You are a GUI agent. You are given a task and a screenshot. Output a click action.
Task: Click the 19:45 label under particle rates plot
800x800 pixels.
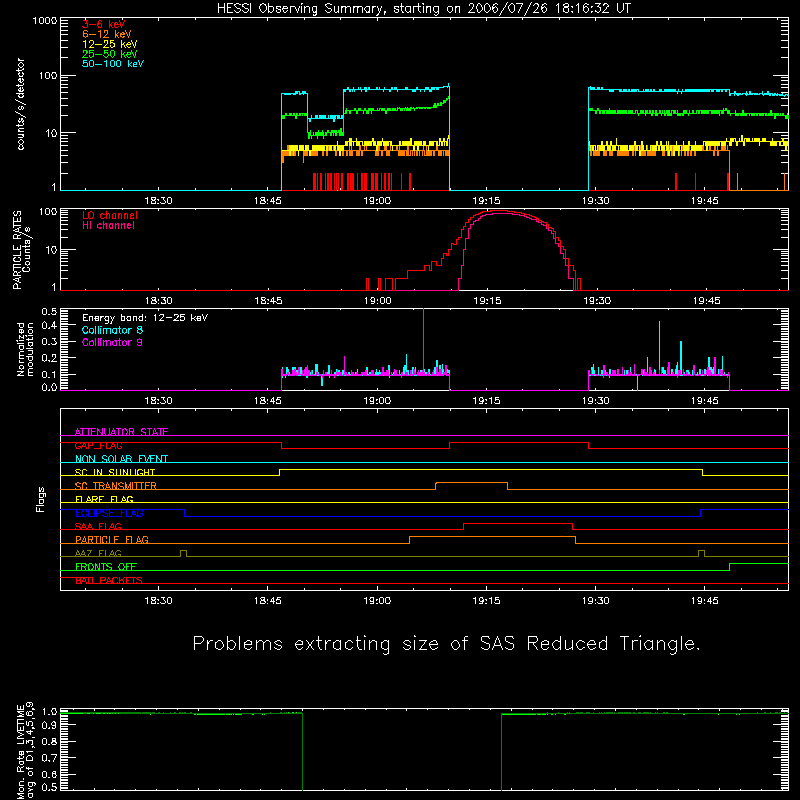pyautogui.click(x=706, y=301)
